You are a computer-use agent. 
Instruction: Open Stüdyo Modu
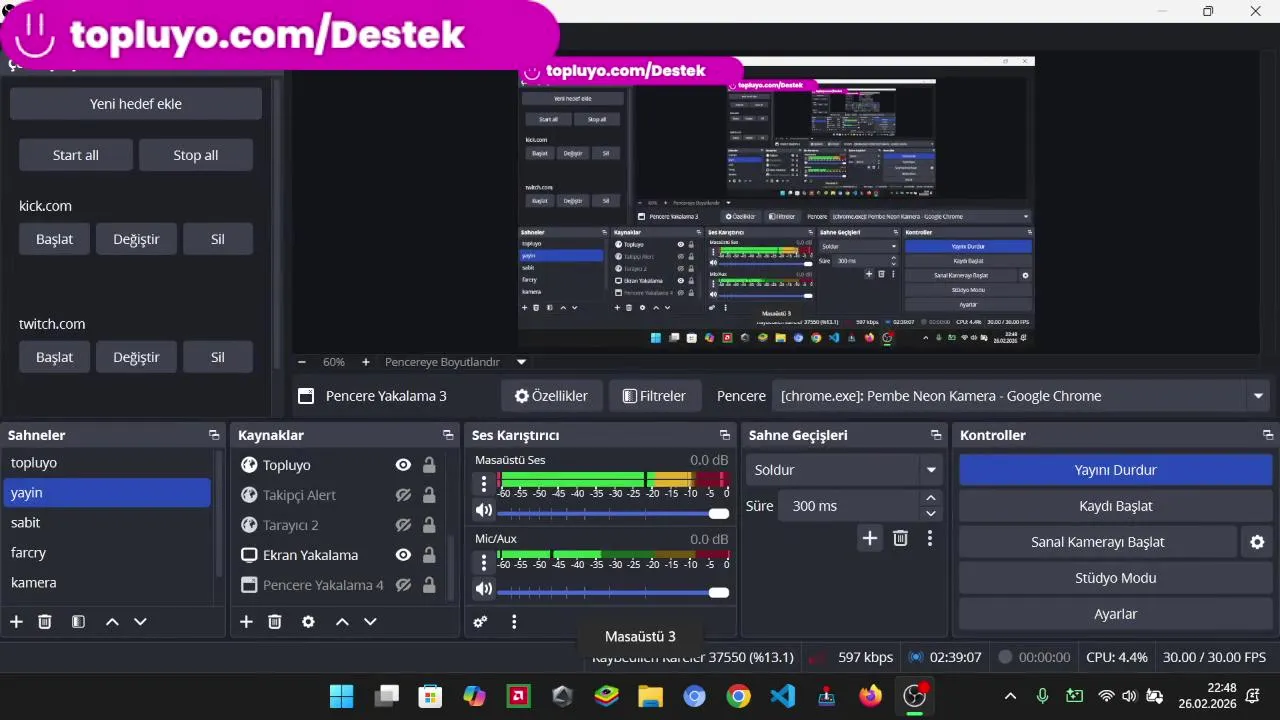pos(1115,578)
